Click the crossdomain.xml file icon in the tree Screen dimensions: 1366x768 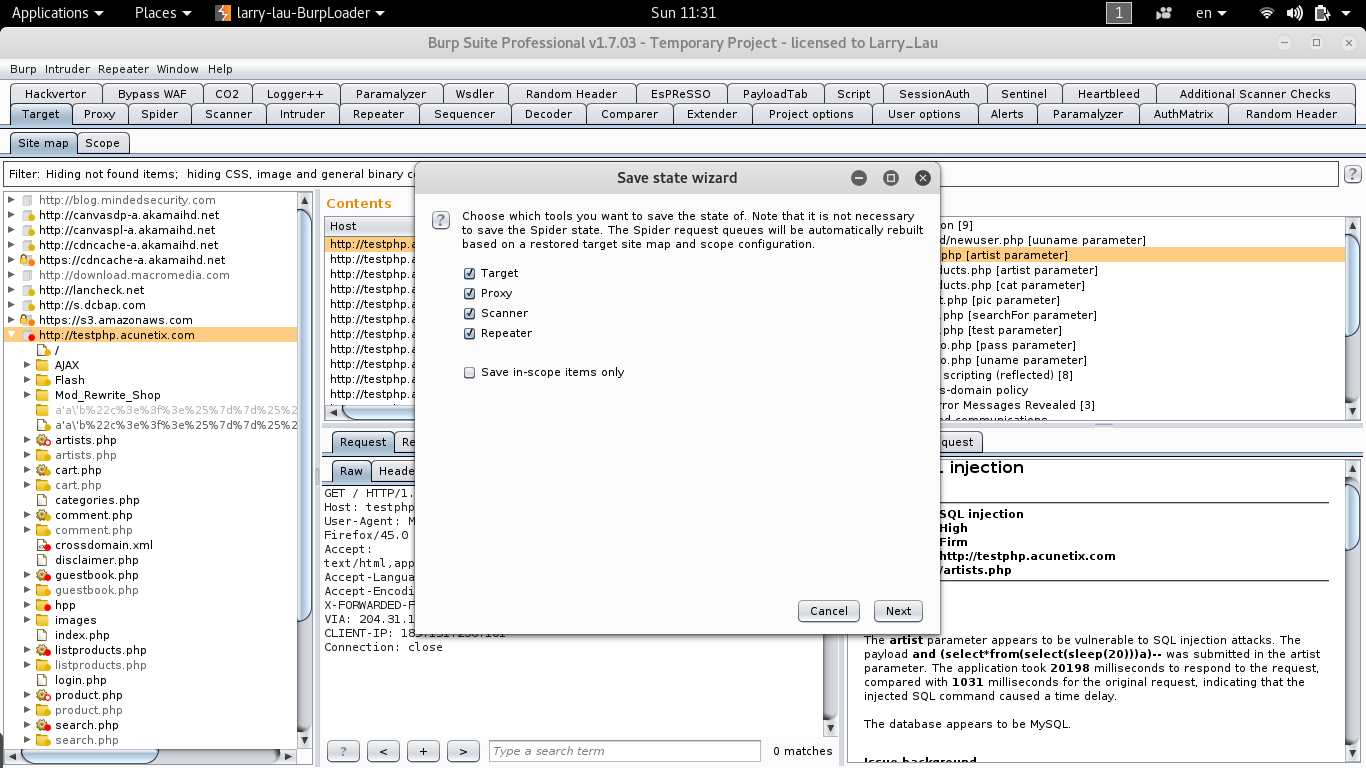point(43,545)
